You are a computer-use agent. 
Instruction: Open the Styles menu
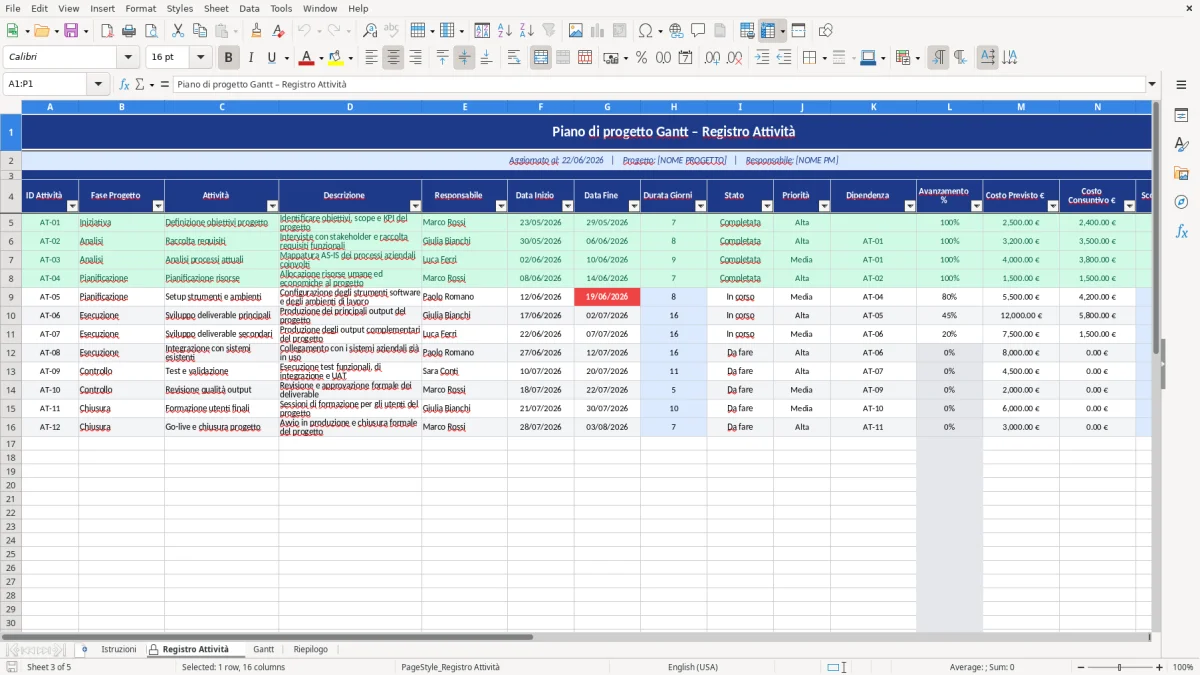point(180,8)
